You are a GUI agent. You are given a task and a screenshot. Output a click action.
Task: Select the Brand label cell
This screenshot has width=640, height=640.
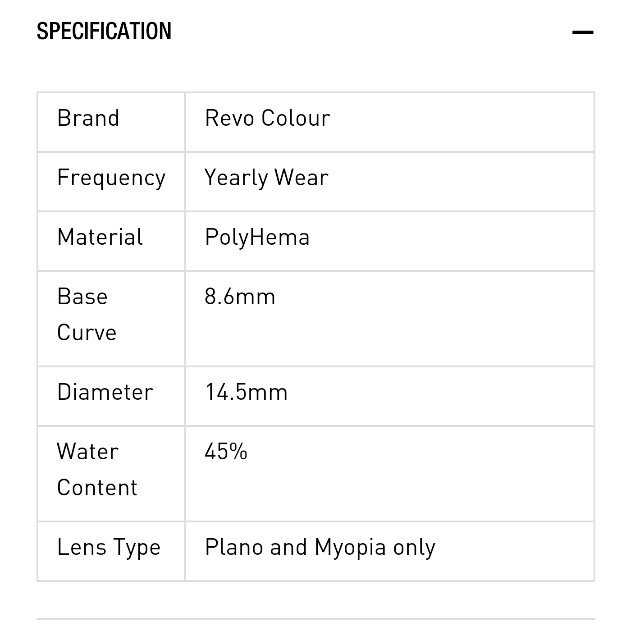pyautogui.click(x=111, y=122)
